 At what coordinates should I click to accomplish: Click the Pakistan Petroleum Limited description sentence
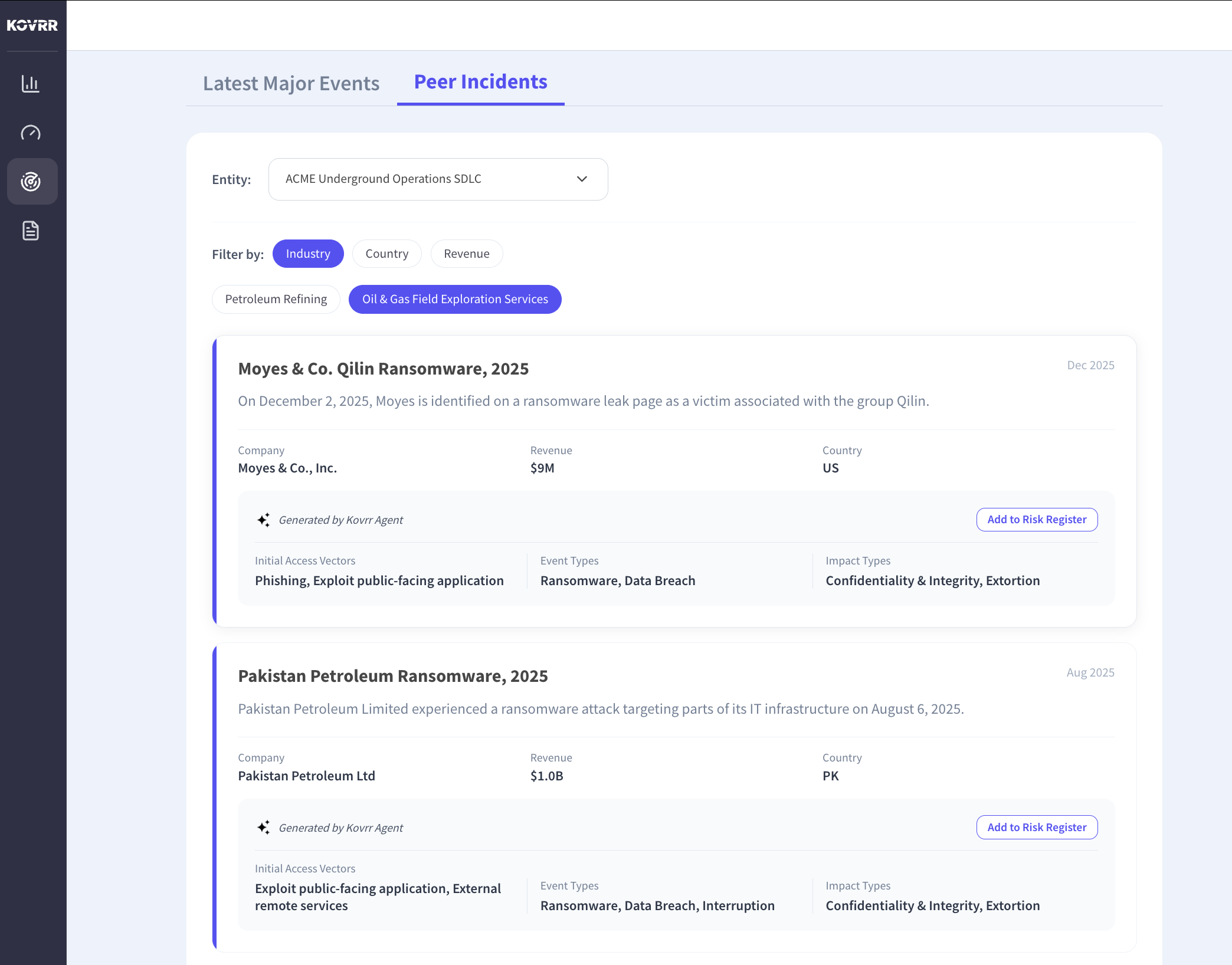coord(601,709)
